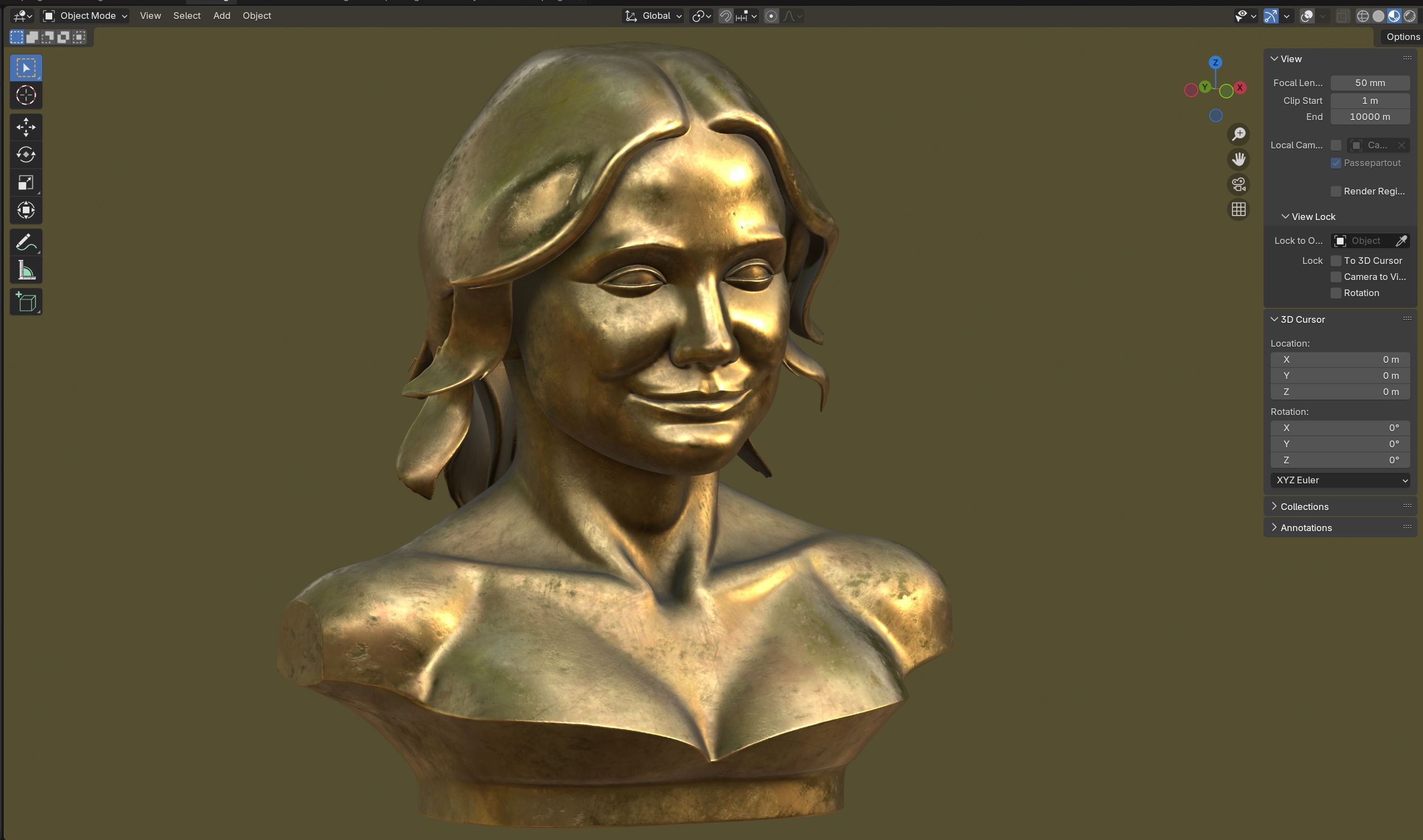The width and height of the screenshot is (1423, 840).
Task: Toggle camera view with camera icon
Action: [1239, 184]
